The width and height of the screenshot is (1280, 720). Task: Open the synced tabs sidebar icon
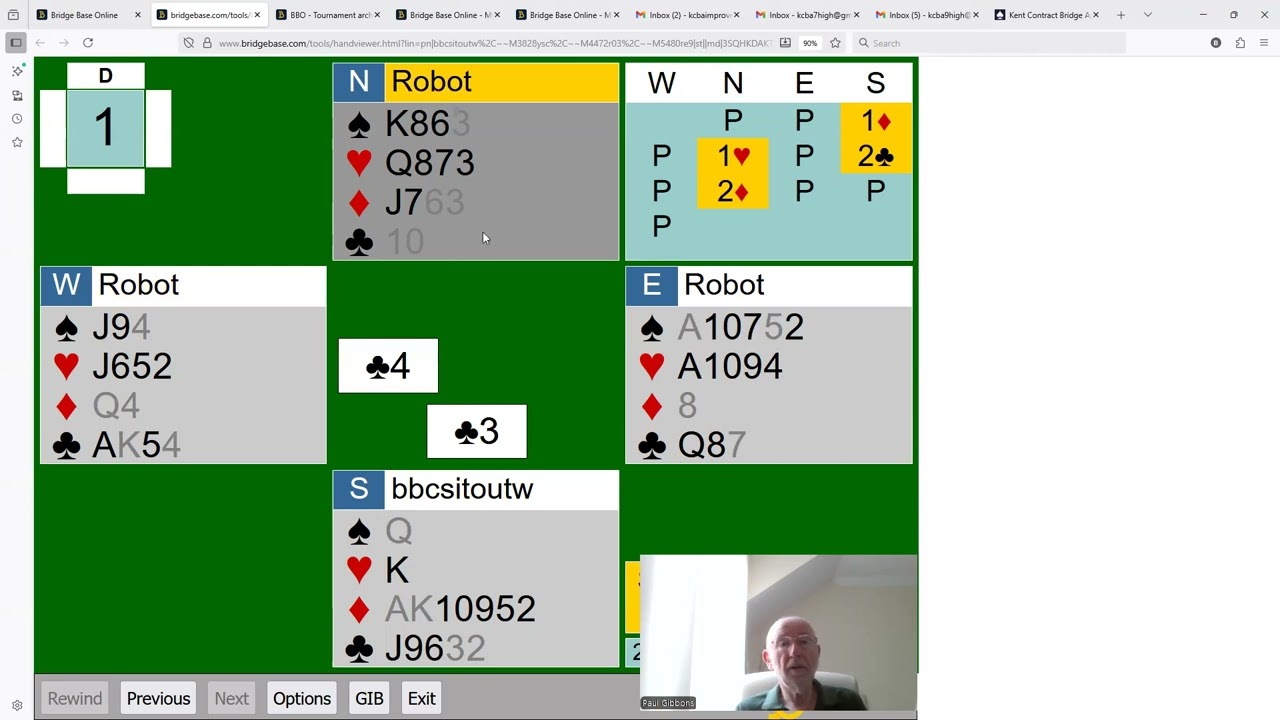(x=17, y=95)
